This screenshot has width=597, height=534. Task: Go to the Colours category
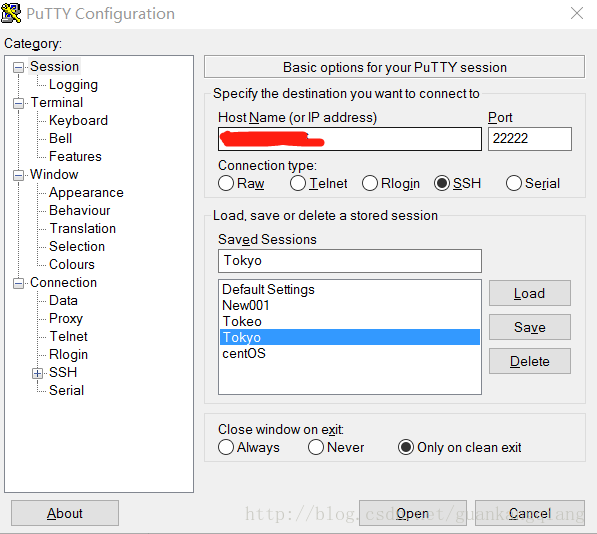pos(72,265)
